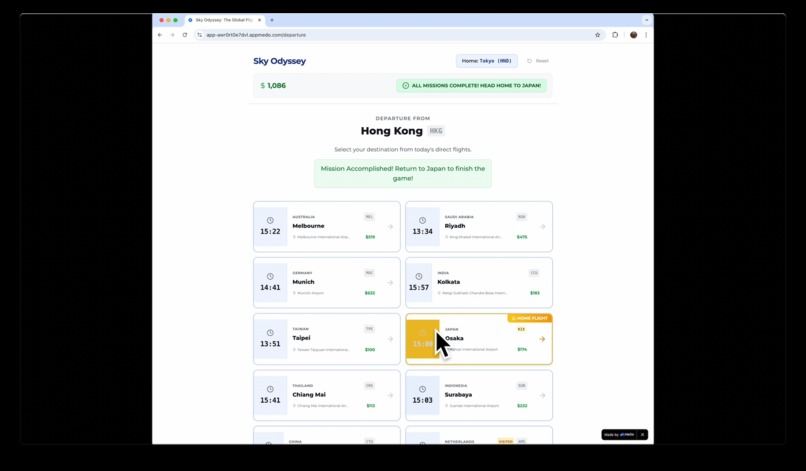The height and width of the screenshot is (471, 806).
Task: Click the clock icon above 15:57
Action: pos(418,276)
